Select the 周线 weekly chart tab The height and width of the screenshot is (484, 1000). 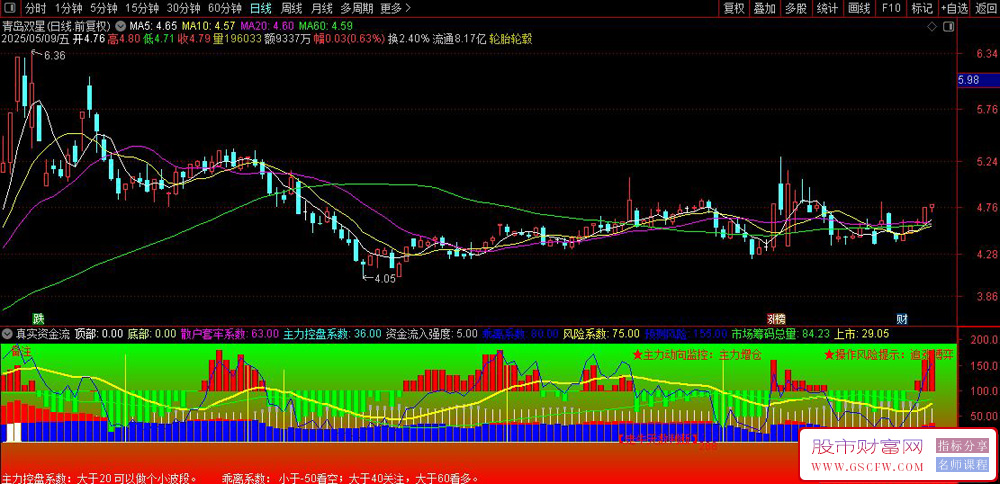coord(291,8)
